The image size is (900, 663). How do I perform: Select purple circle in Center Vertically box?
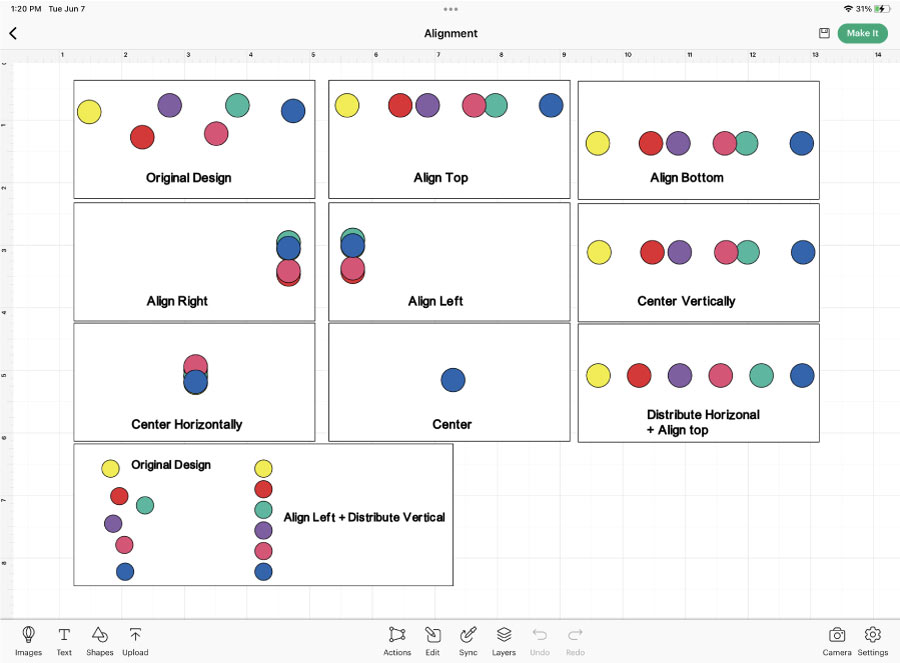(680, 252)
